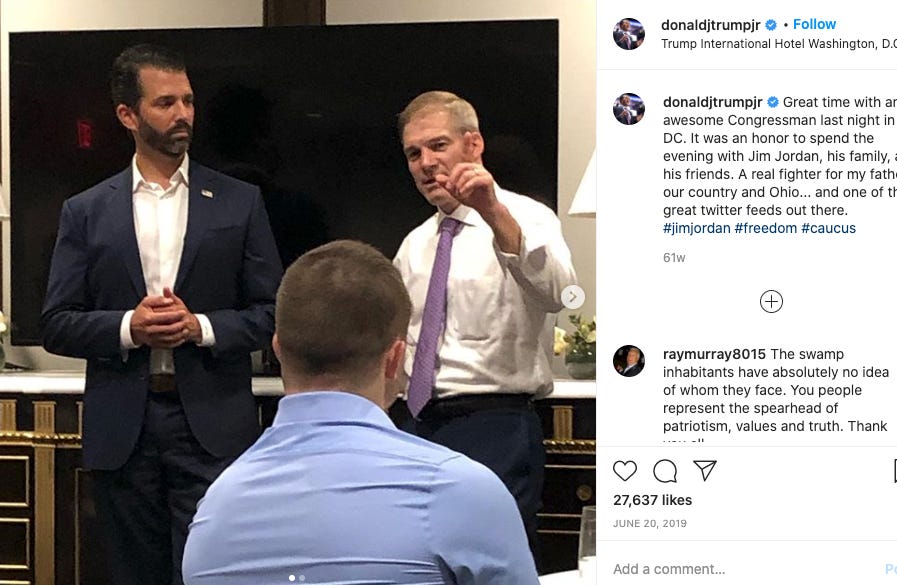Advance to next photo with carousel arrow
The width and height of the screenshot is (897, 585).
573,297
